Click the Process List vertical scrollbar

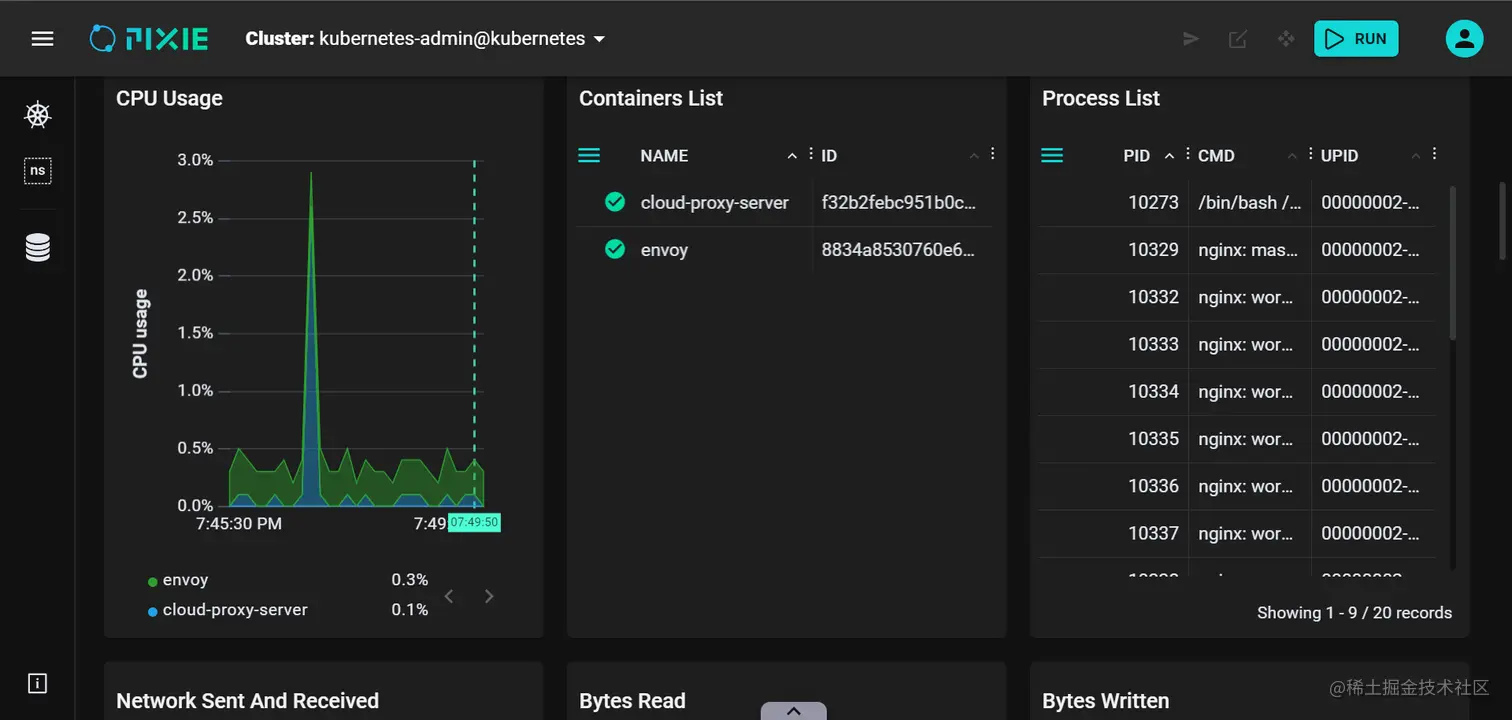click(1452, 263)
